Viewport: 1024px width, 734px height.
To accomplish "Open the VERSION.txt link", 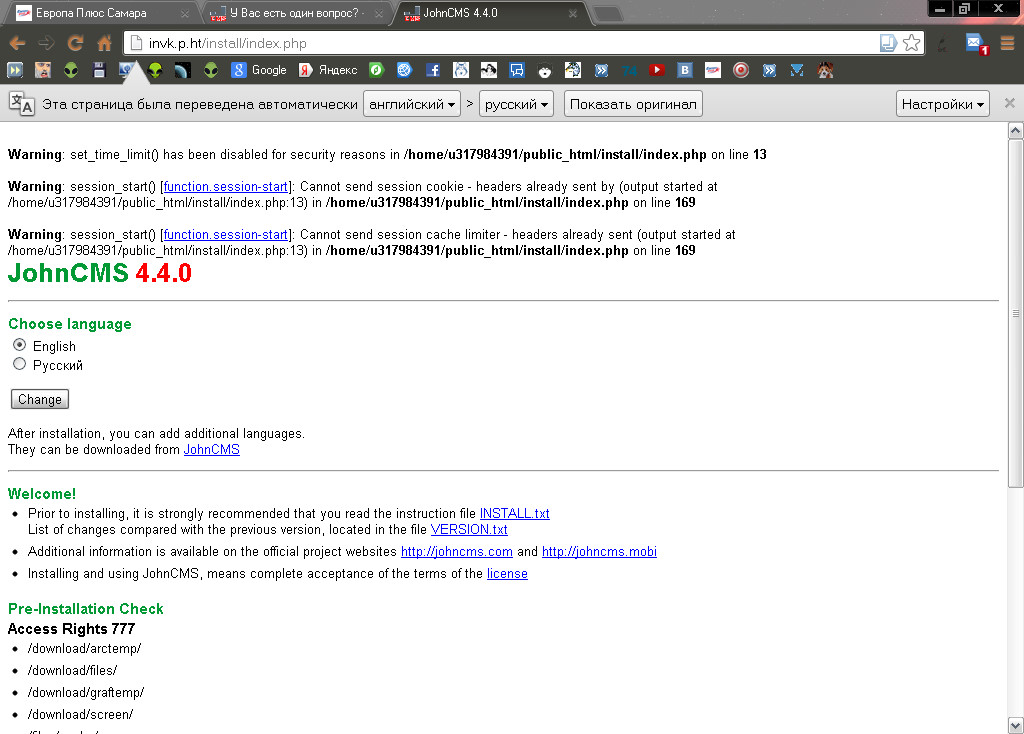I will 469,530.
